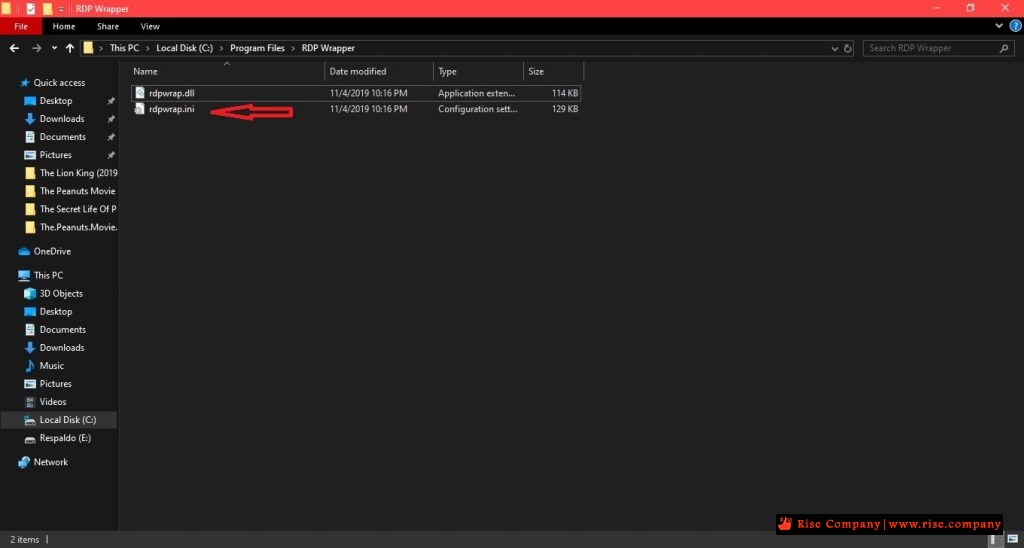Click the search magnifier icon
Image resolution: width=1024 pixels, height=548 pixels.
(x=1004, y=48)
